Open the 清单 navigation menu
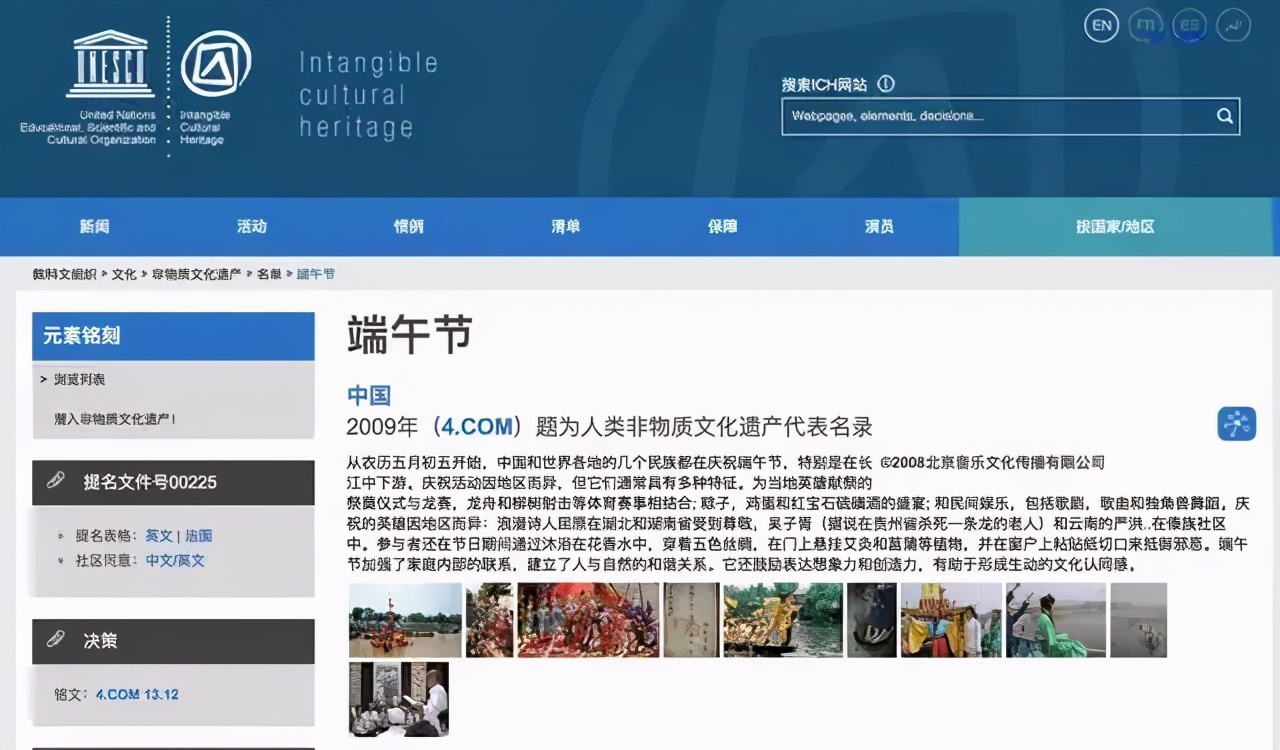The width and height of the screenshot is (1280, 750). pos(565,226)
